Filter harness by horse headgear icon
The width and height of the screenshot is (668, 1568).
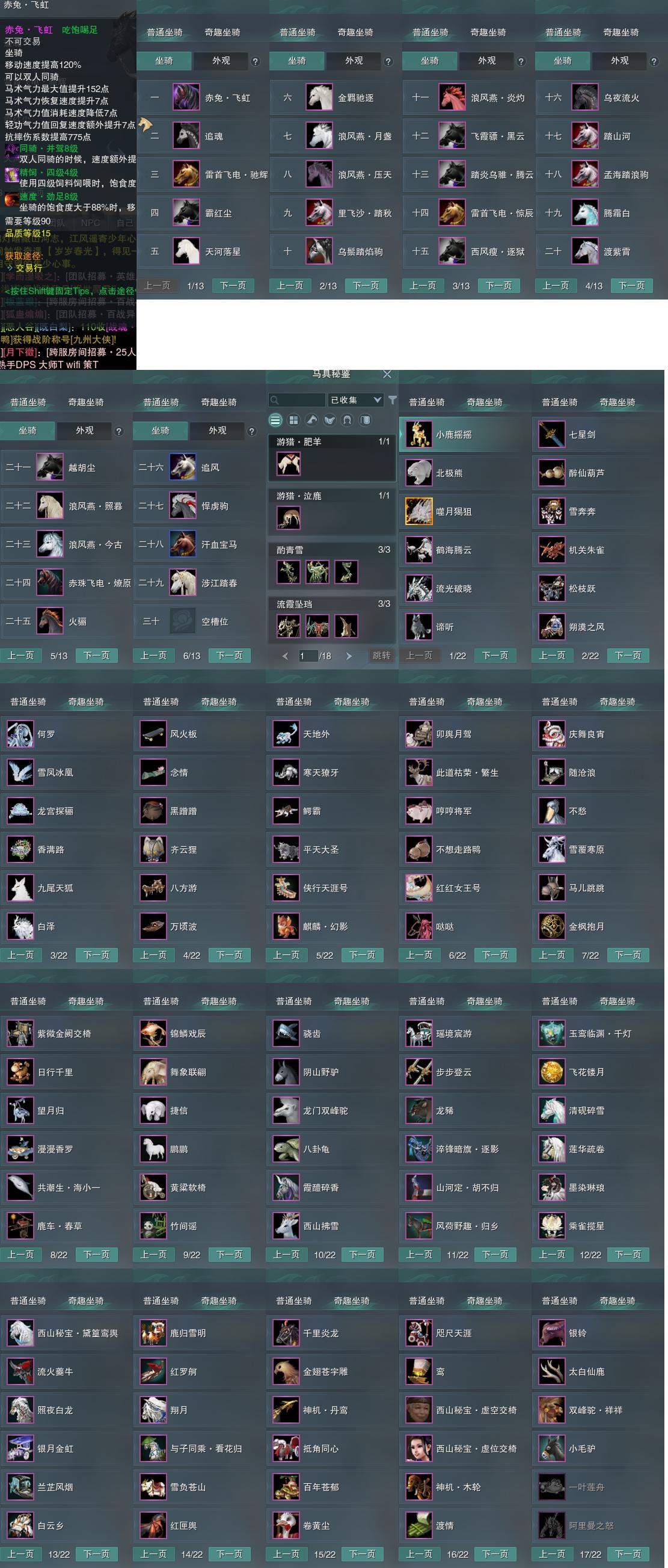[311, 420]
